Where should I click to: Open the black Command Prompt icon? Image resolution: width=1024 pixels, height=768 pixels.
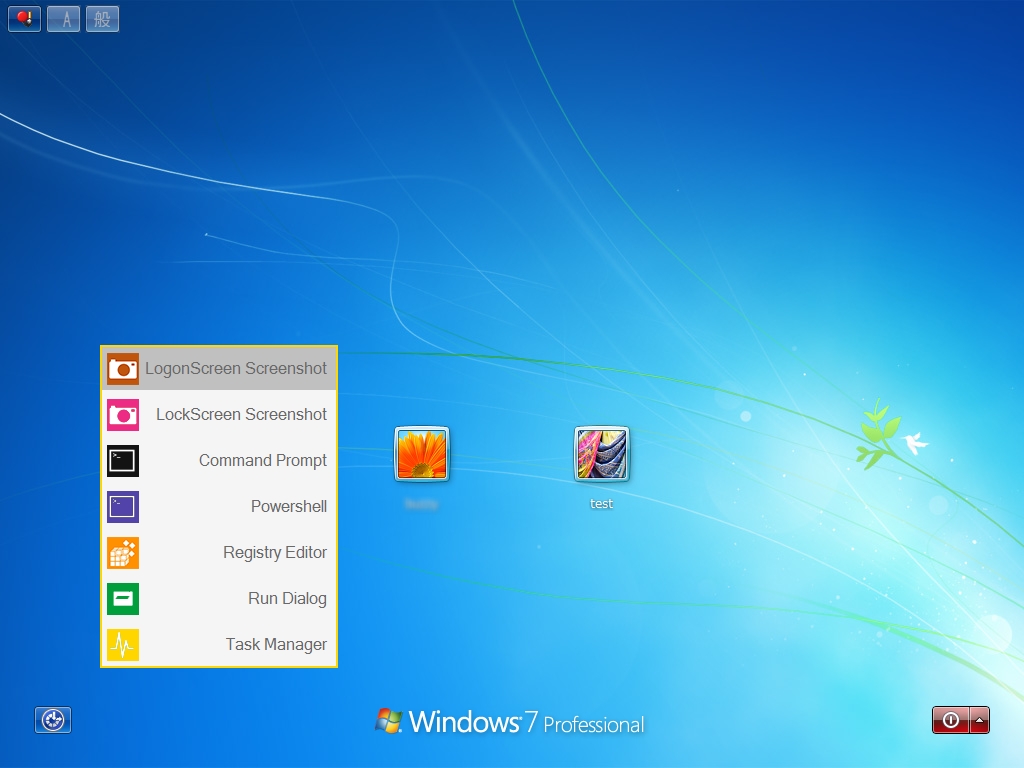point(123,460)
